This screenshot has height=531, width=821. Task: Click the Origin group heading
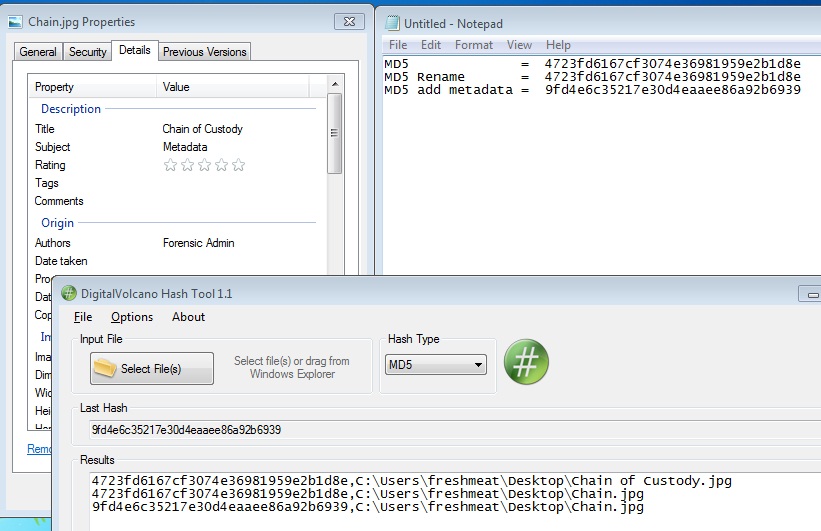click(x=58, y=223)
